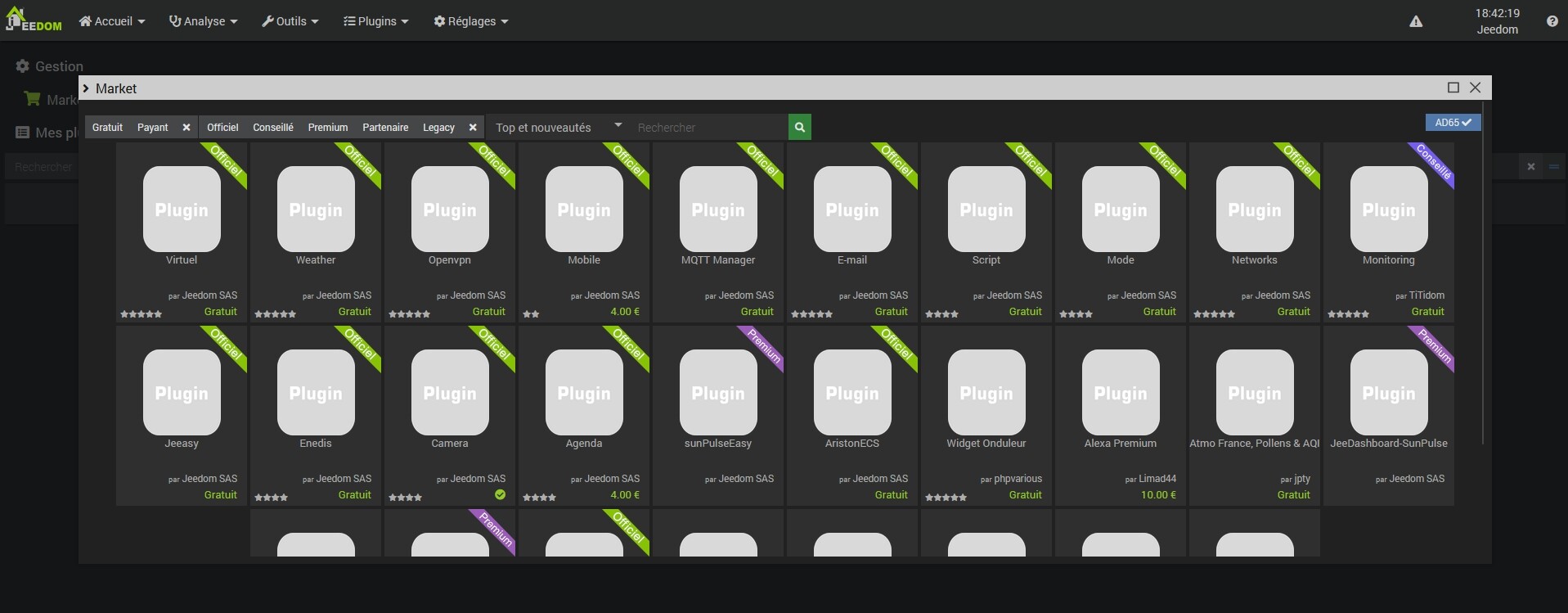Click the help question mark icon

point(1552,22)
